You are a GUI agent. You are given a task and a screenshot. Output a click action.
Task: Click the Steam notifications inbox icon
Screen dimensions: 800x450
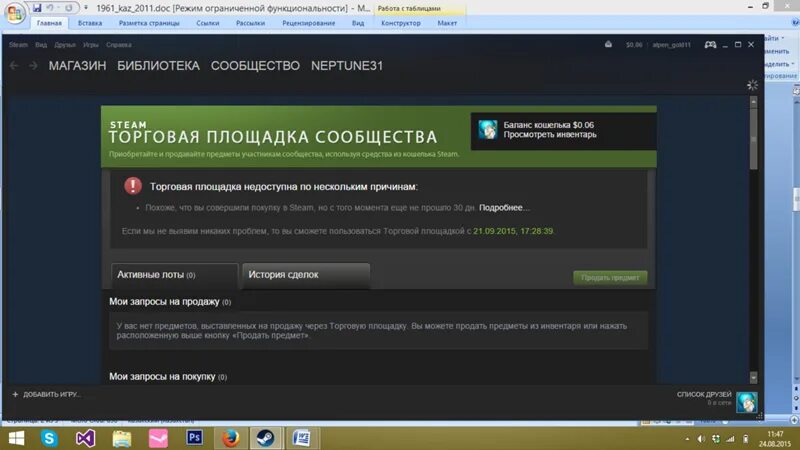point(608,44)
